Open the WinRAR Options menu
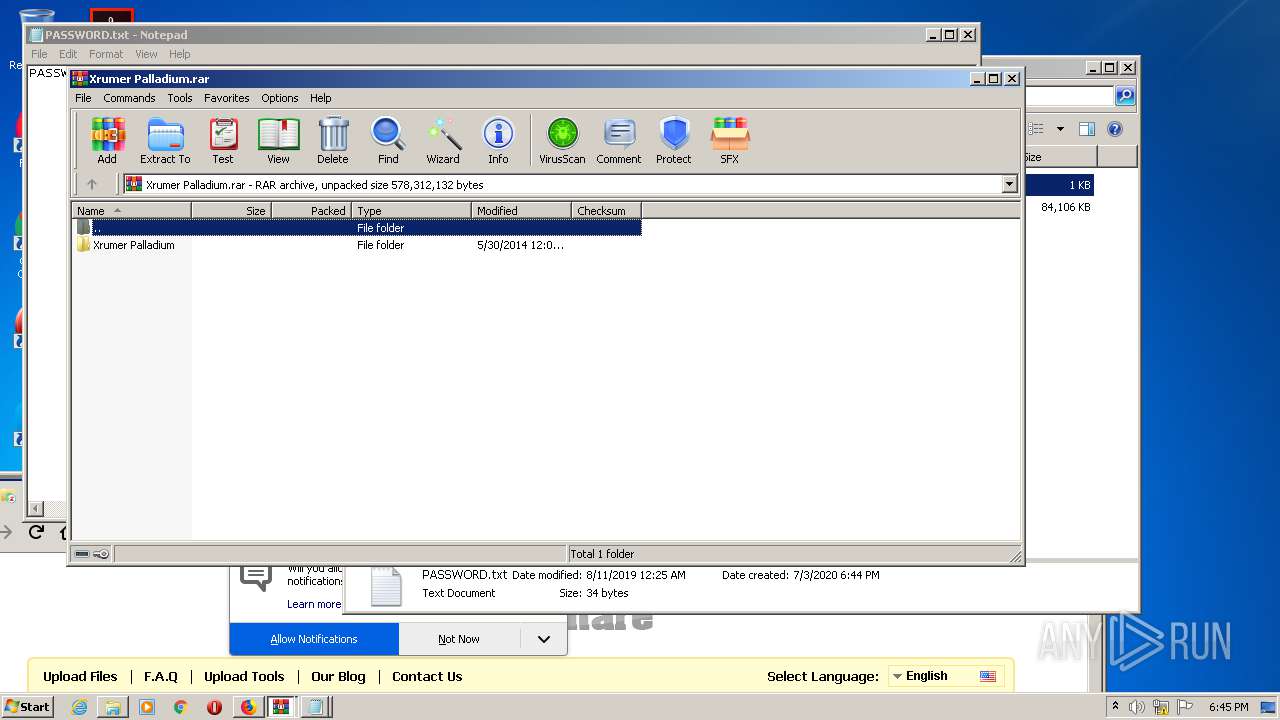The image size is (1280, 720). pyautogui.click(x=280, y=98)
